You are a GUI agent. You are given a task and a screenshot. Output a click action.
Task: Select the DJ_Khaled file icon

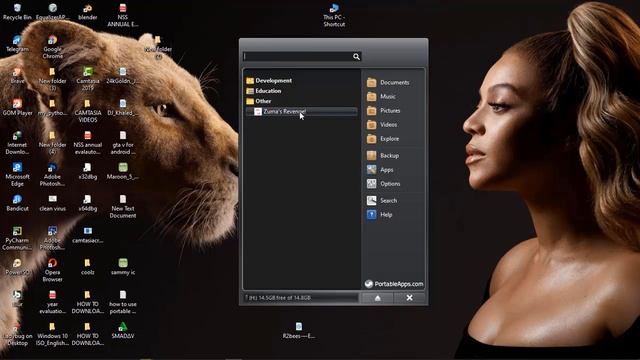pos(123,107)
